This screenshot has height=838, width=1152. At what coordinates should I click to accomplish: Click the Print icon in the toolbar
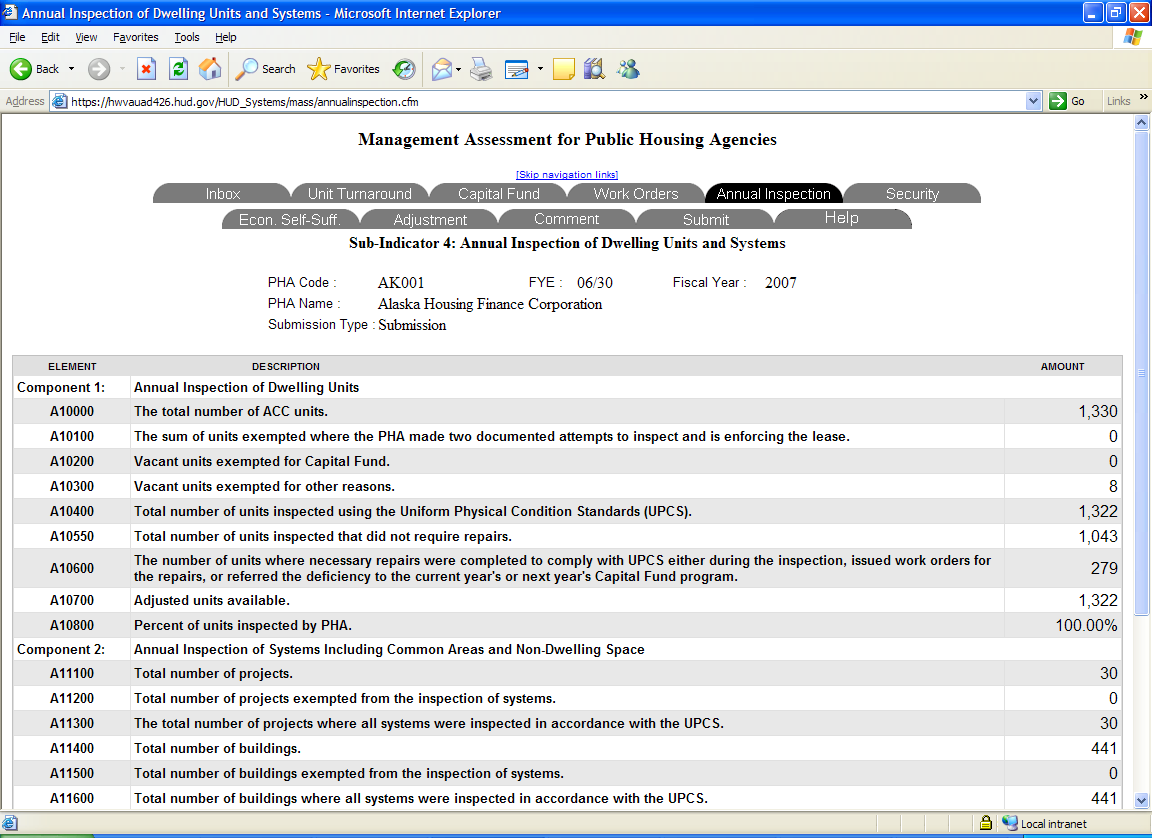pos(481,69)
